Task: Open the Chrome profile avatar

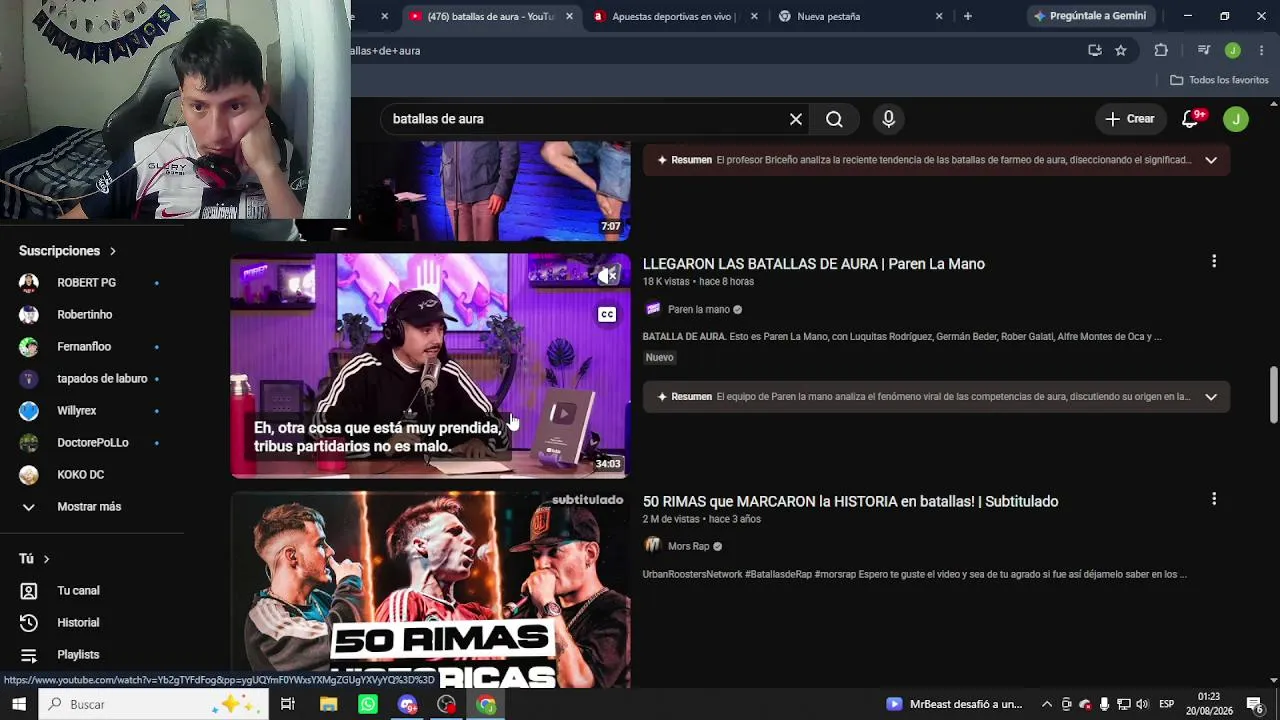Action: [1233, 50]
